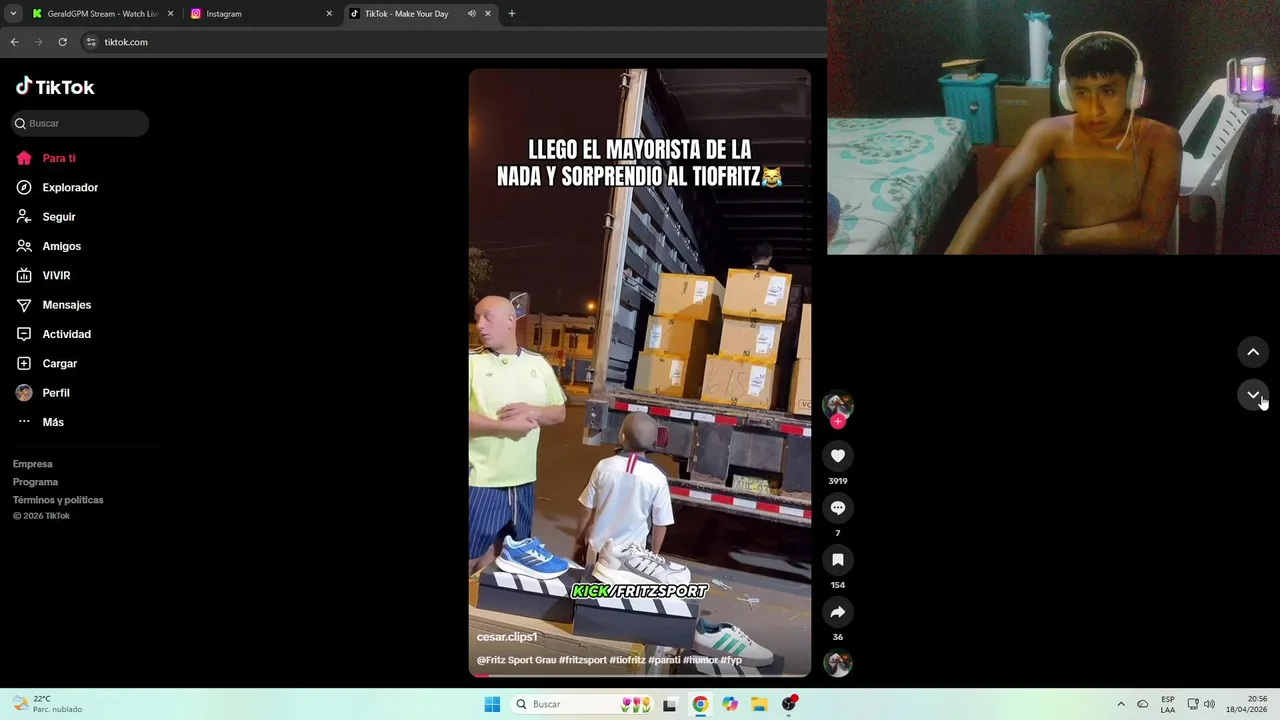The width and height of the screenshot is (1280, 720).
Task: Open the creator avatar beside the video
Action: tap(838, 404)
